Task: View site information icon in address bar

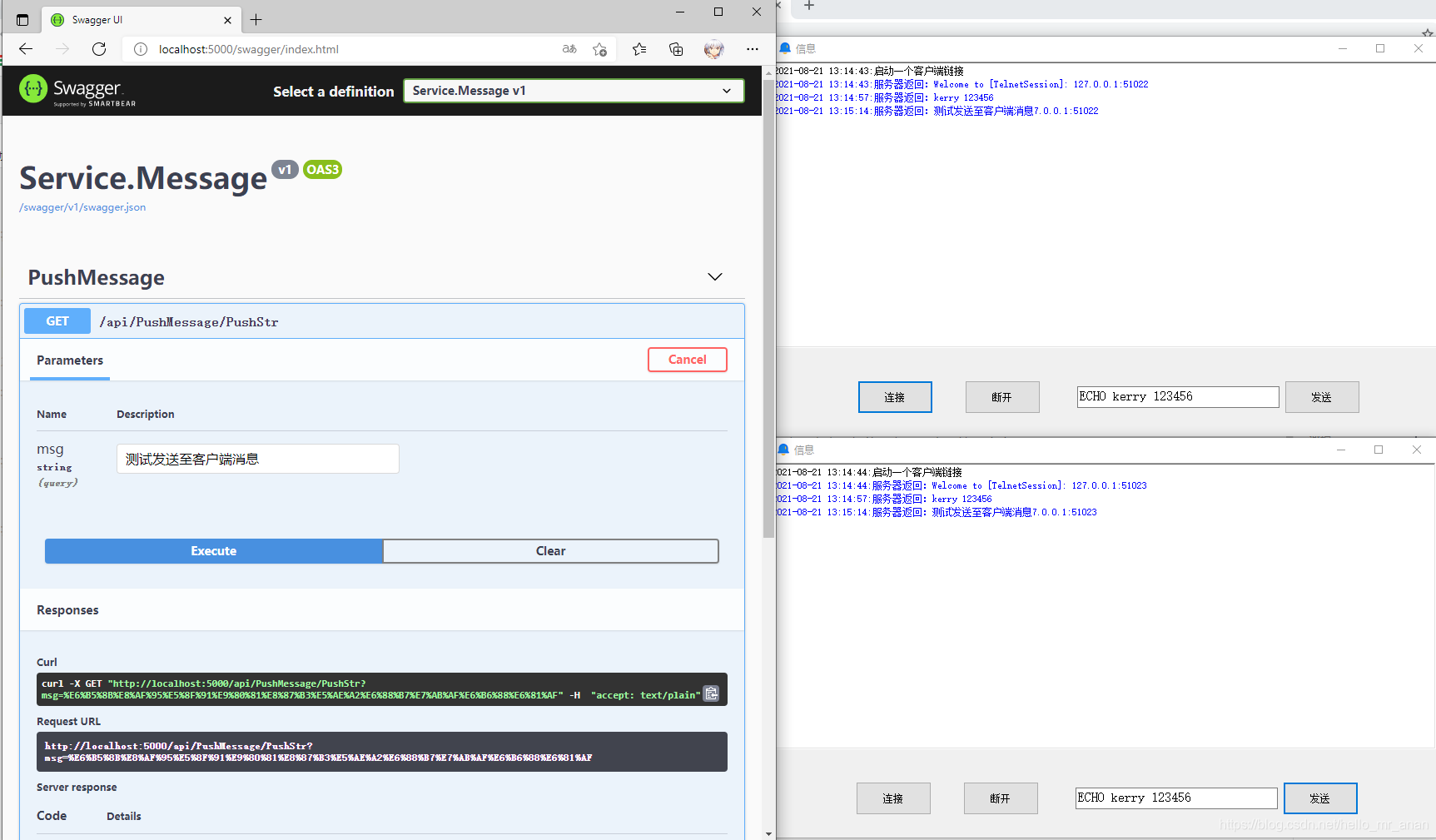Action: (141, 49)
